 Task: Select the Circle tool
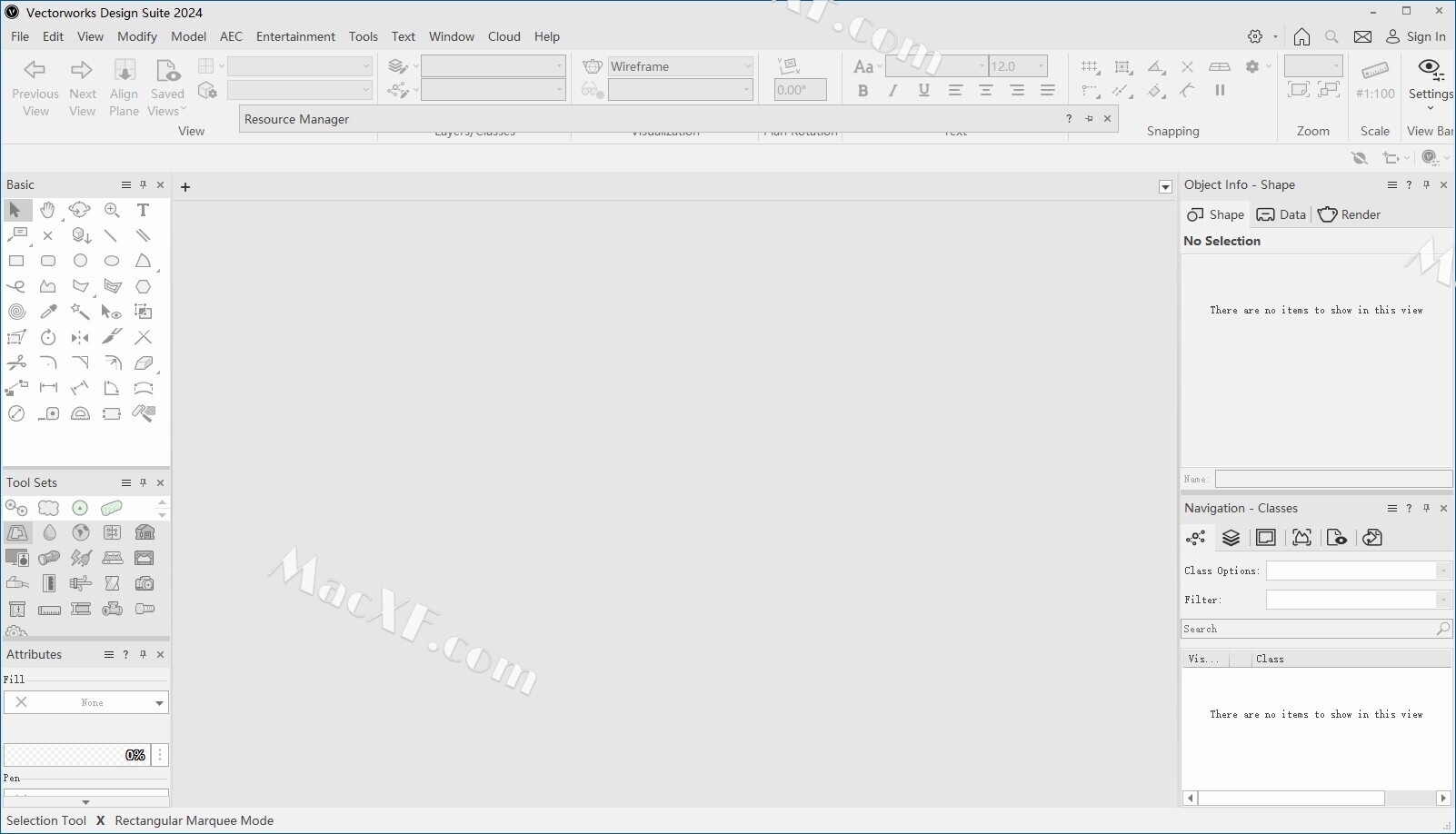pyautogui.click(x=80, y=261)
